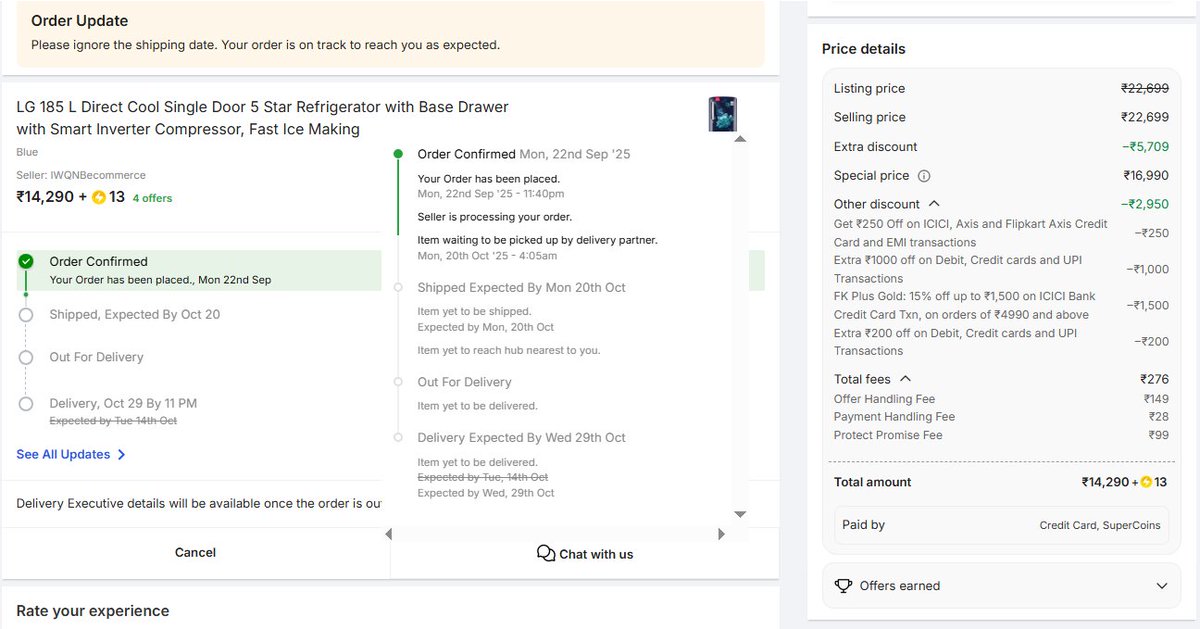Screen dimensions: 1200x629
Task: Click the Special price ₹16,990 value
Action: pyautogui.click(x=1146, y=176)
